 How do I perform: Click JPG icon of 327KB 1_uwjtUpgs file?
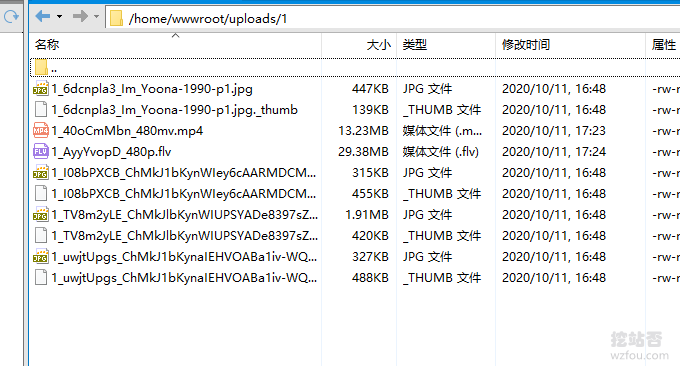(41, 257)
